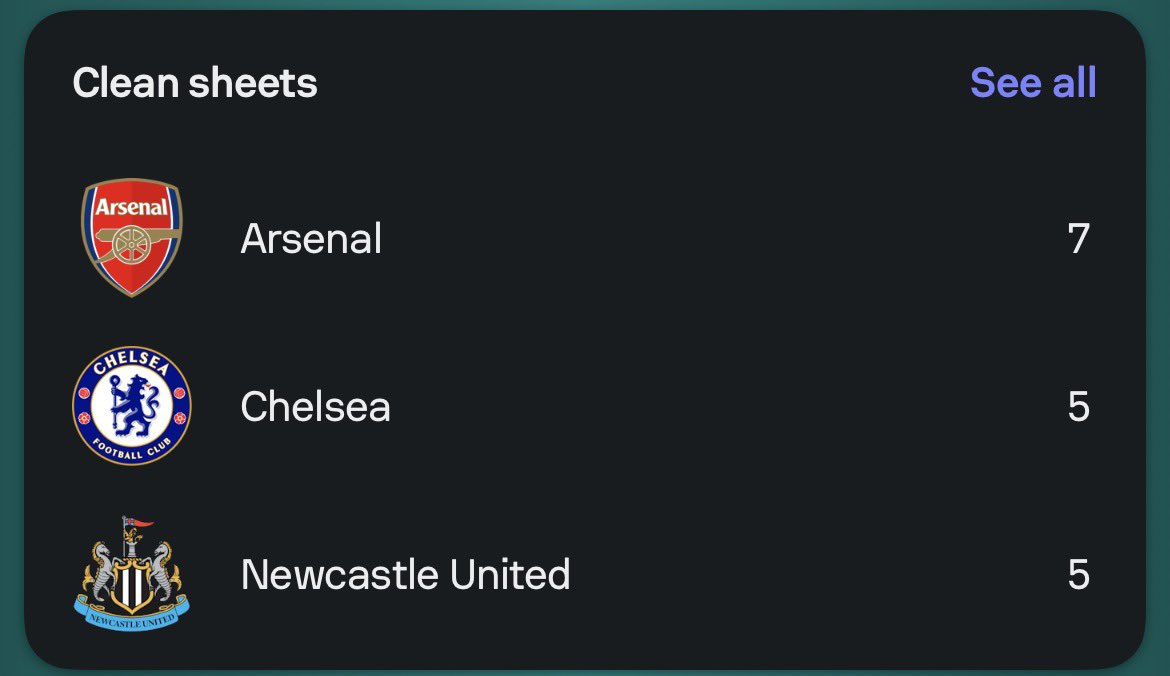Select the Chelsea team name

[x=316, y=407]
